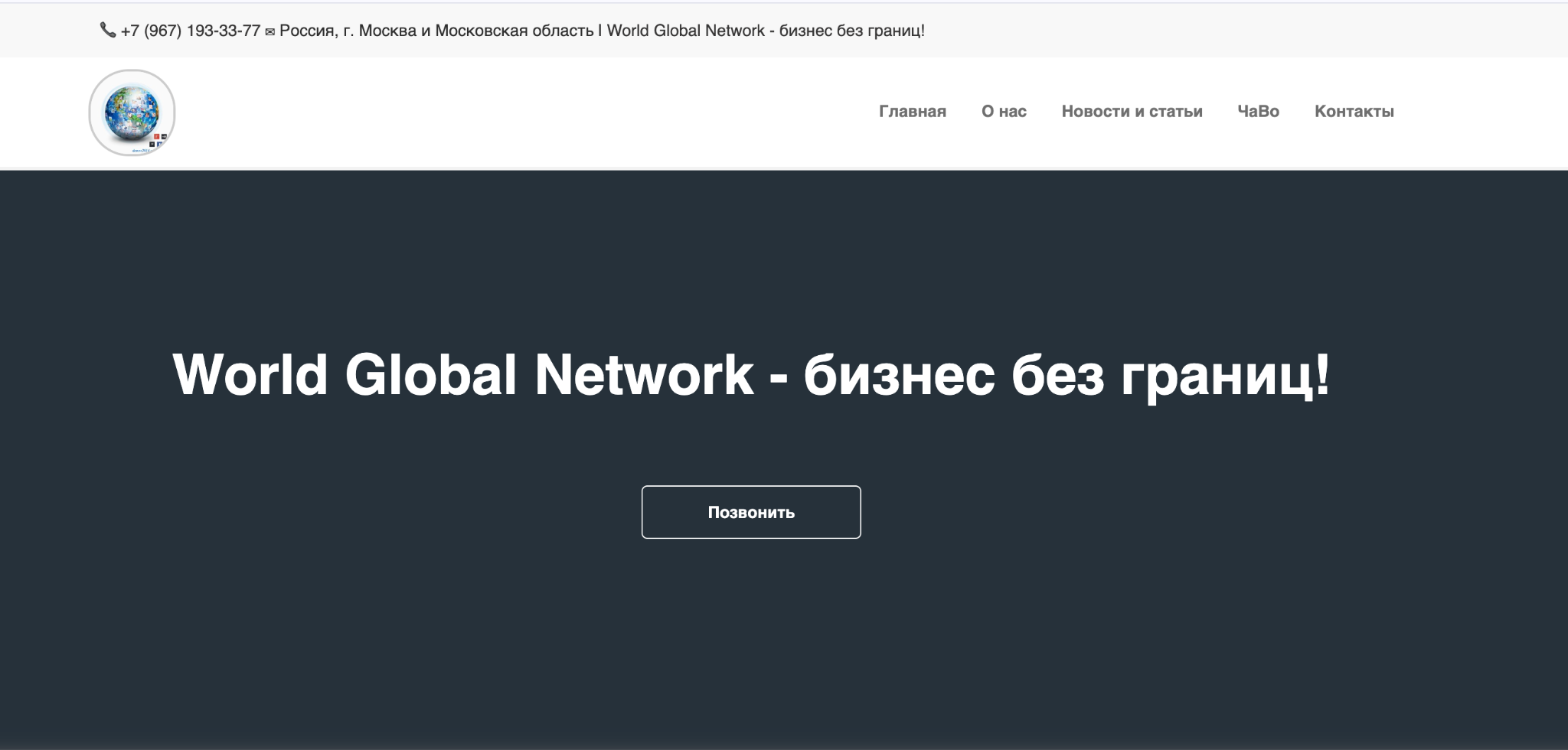Viewport: 1568px width, 750px height.
Task: Click the globe site logo
Action: pyautogui.click(x=132, y=112)
